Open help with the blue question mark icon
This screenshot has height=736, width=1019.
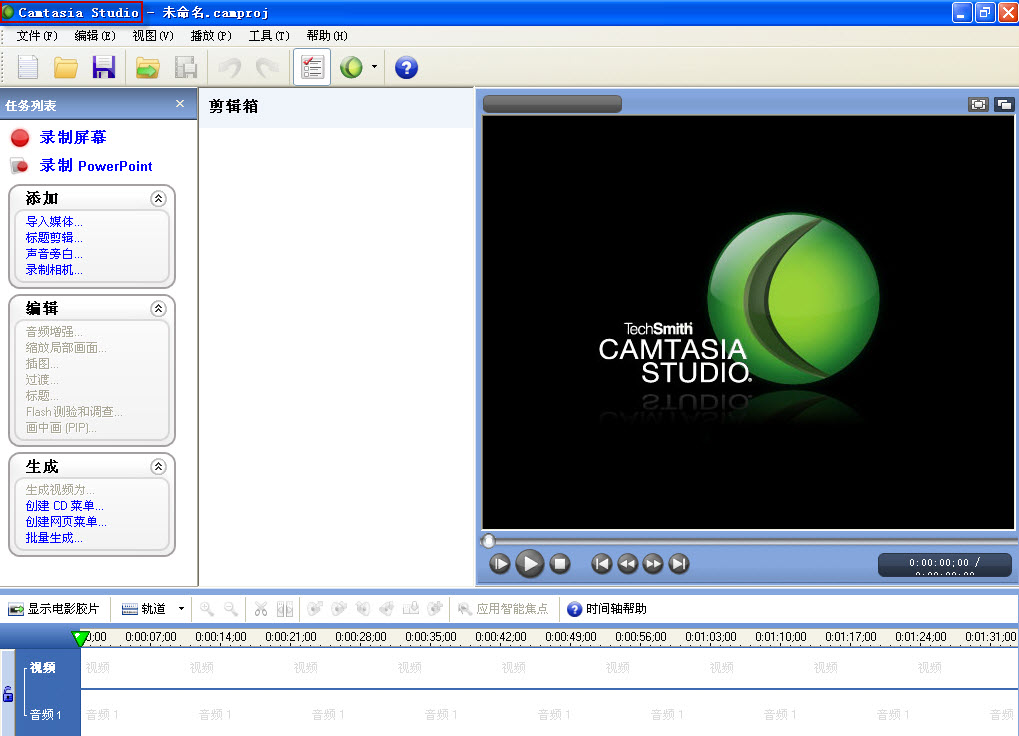coord(406,67)
